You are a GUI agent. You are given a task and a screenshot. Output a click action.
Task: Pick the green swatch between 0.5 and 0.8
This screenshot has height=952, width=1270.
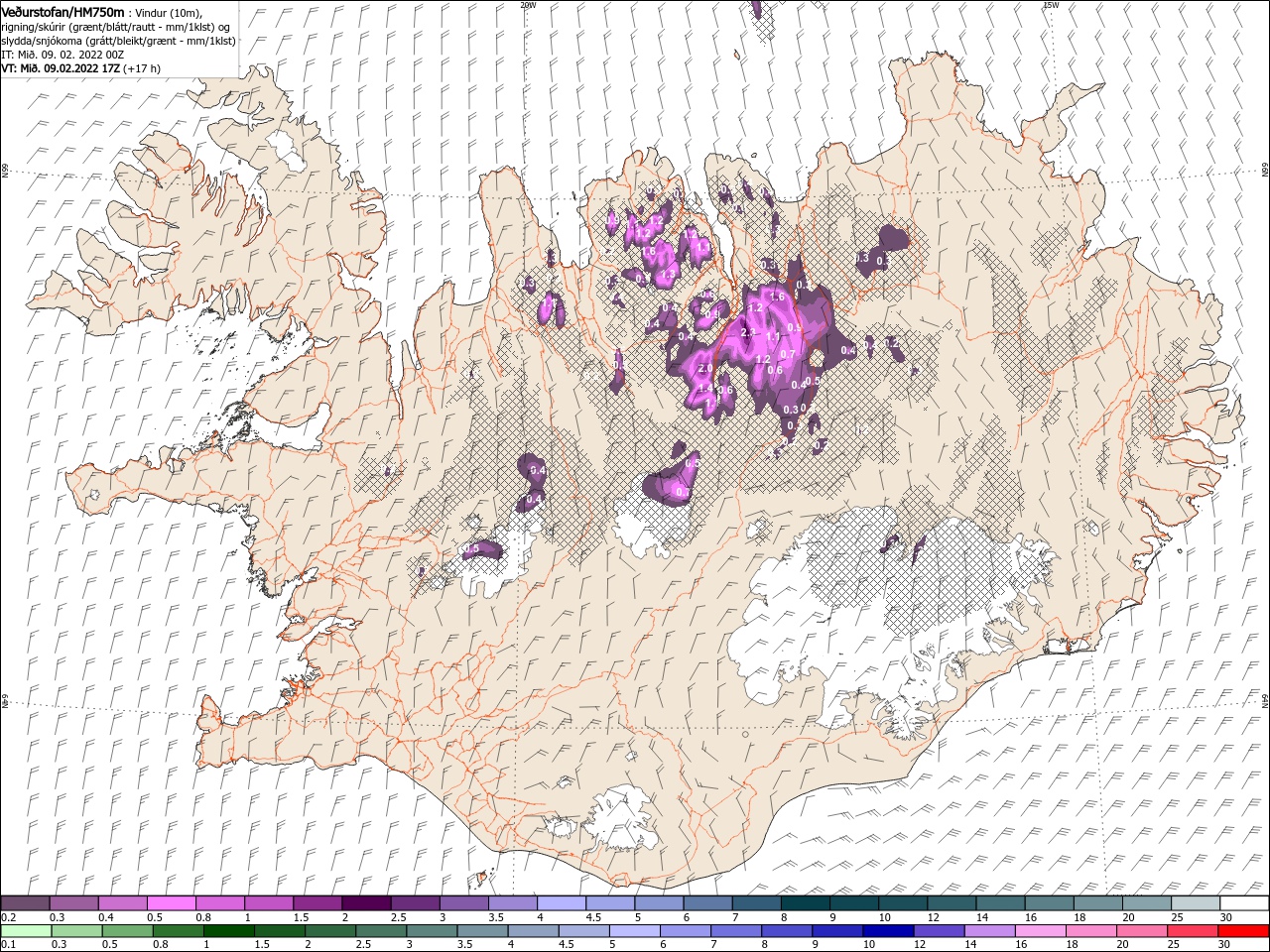[126, 931]
